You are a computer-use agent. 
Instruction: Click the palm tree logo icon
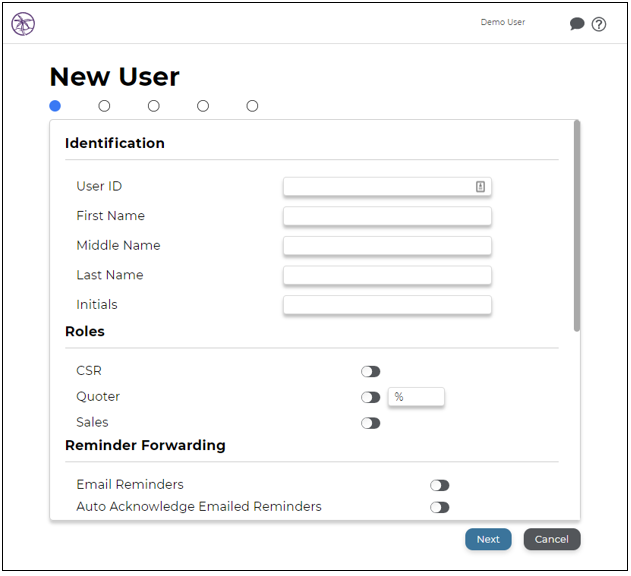[x=23, y=24]
